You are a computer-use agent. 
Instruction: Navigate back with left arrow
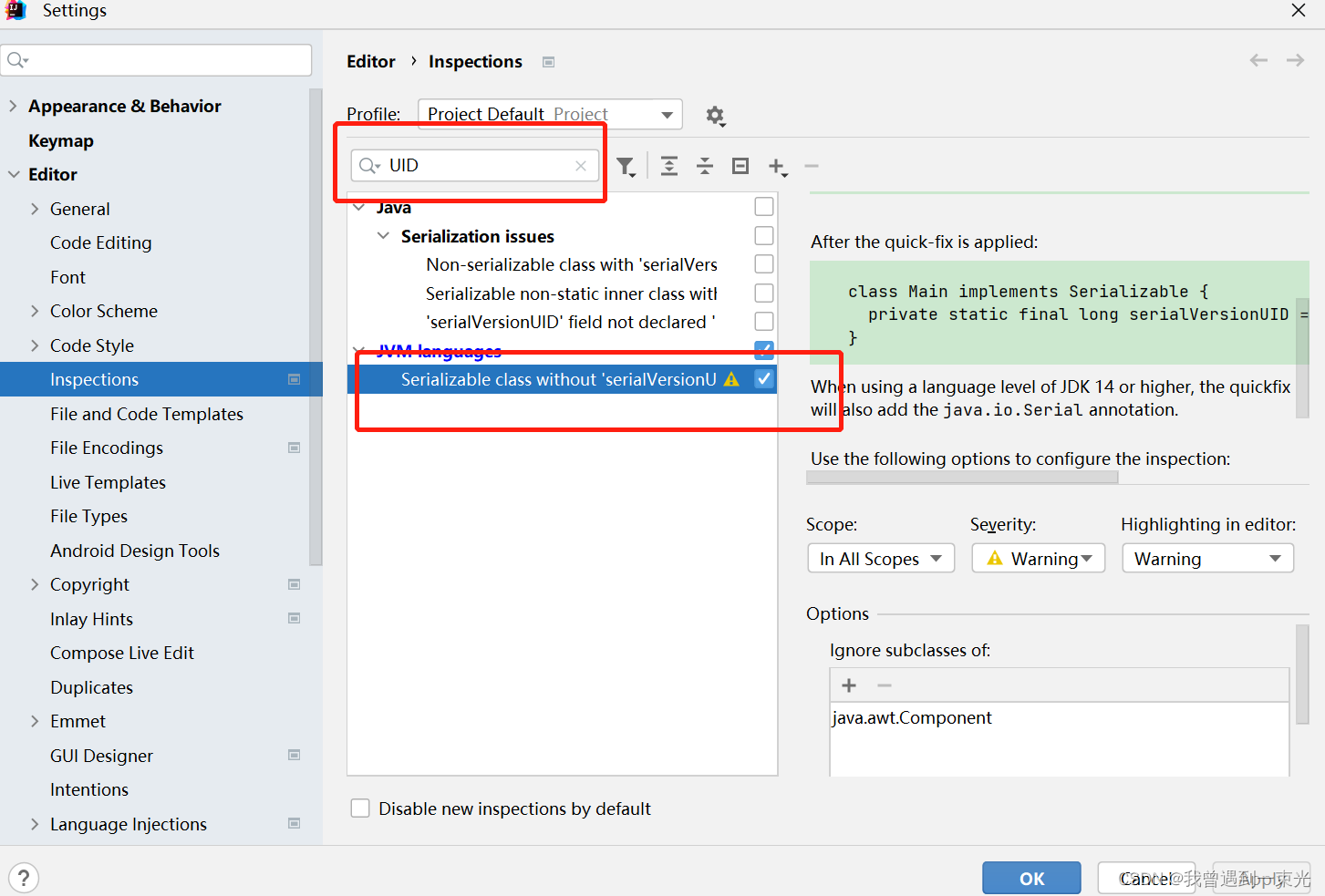pyautogui.click(x=1259, y=60)
